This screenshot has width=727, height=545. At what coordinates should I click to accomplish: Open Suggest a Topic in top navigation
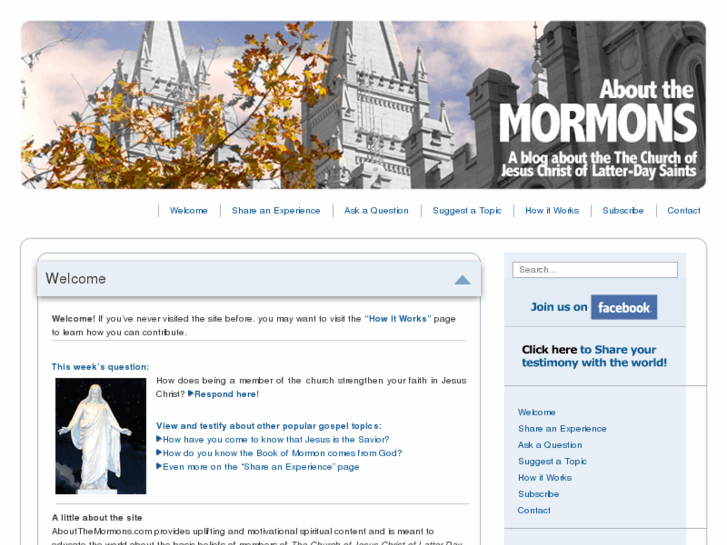[x=467, y=211]
